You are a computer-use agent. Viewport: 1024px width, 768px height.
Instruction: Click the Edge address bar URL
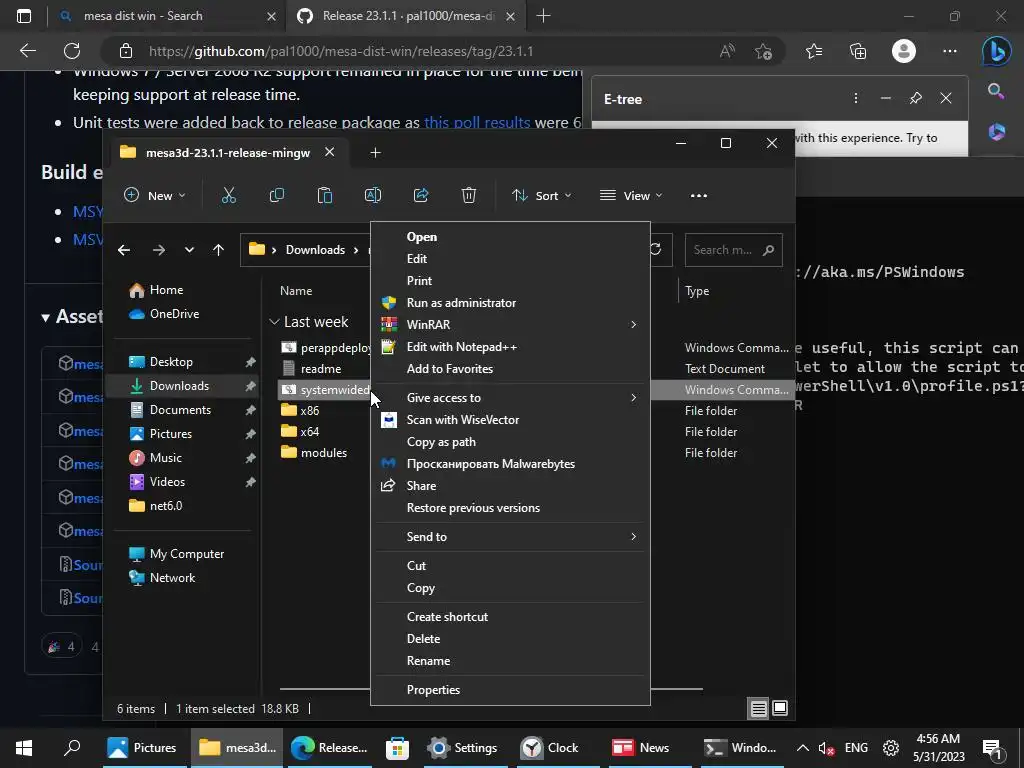pos(341,51)
